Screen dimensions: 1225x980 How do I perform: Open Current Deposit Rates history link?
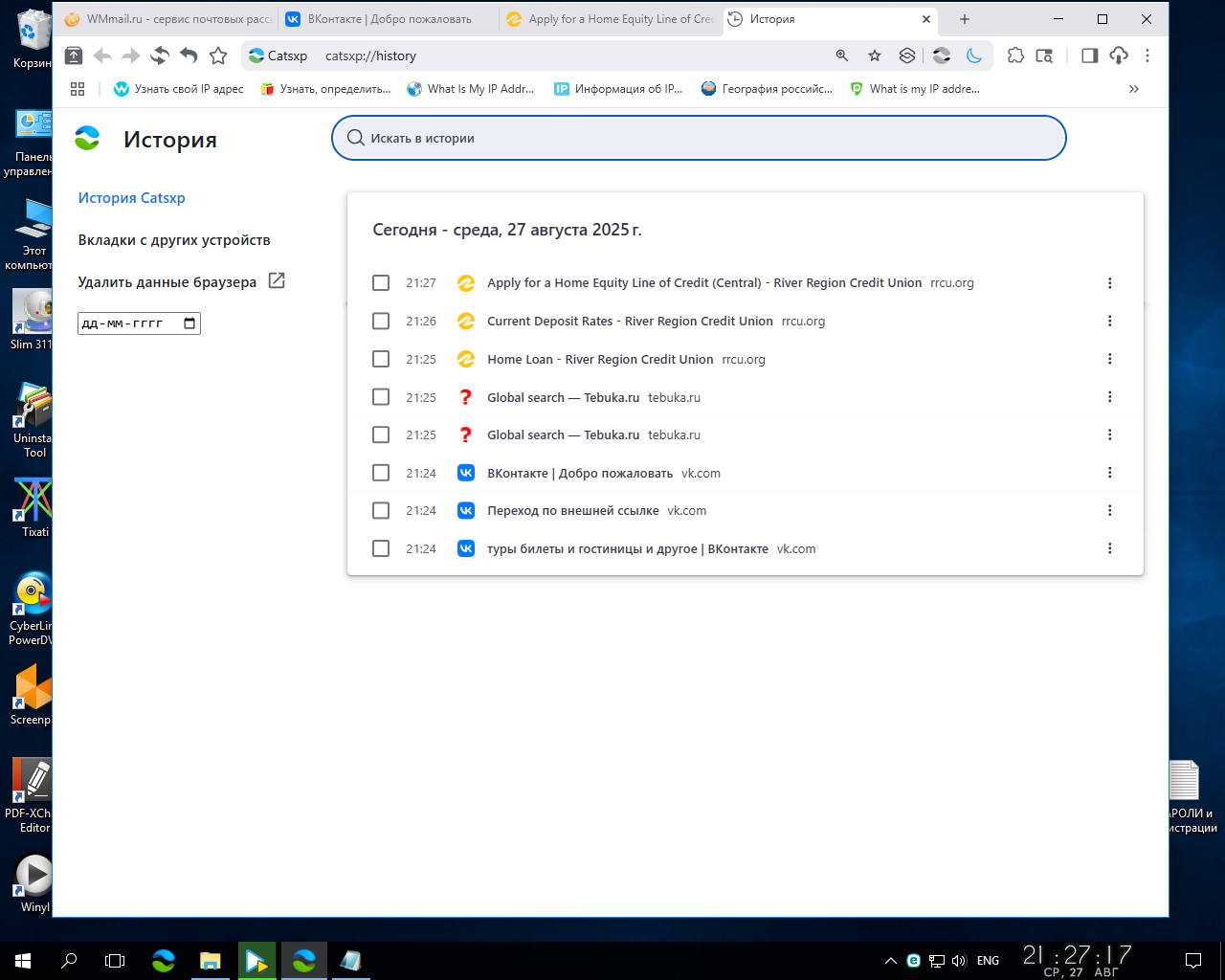[630, 321]
